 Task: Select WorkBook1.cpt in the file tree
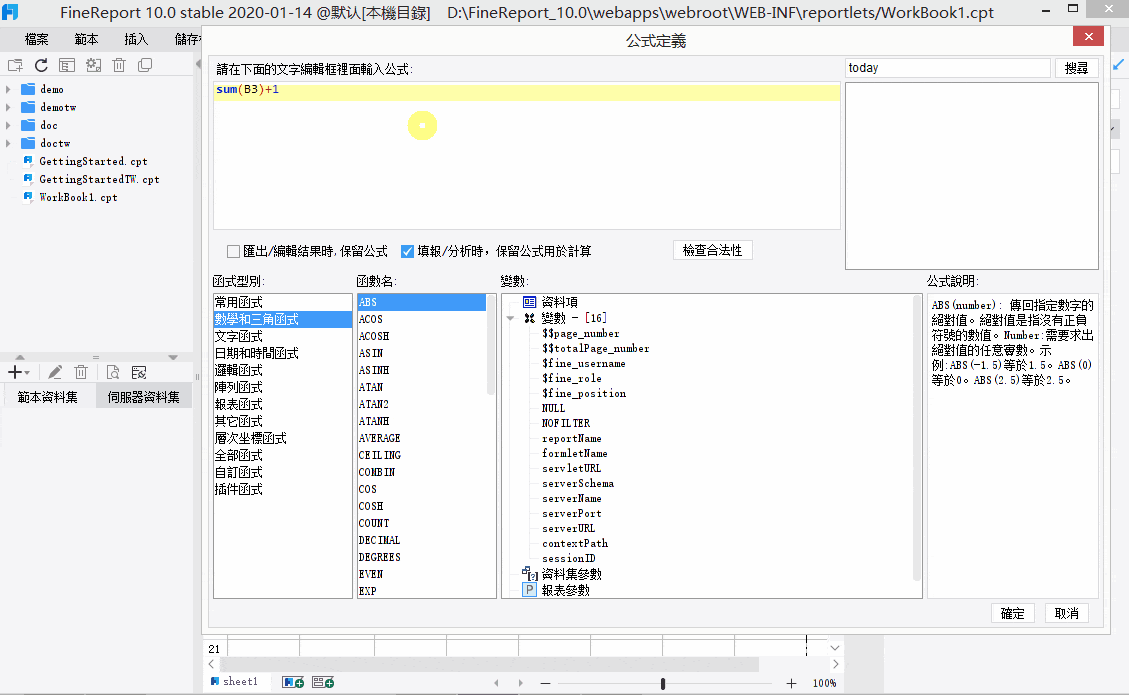(x=78, y=197)
